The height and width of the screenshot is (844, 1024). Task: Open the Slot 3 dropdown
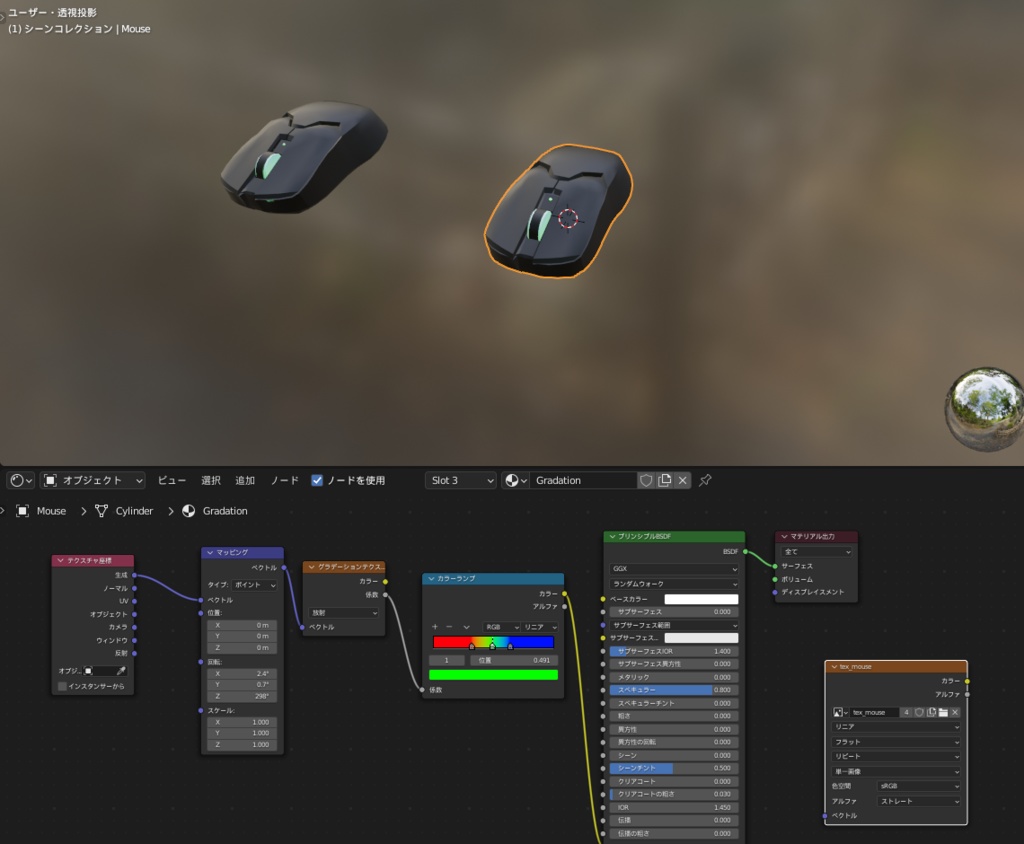460,480
